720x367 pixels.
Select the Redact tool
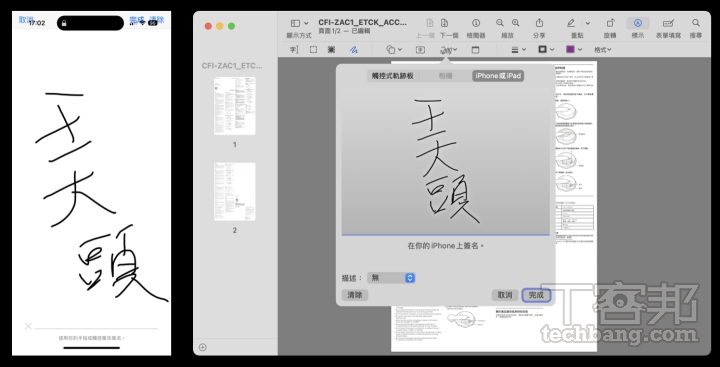[x=331, y=50]
